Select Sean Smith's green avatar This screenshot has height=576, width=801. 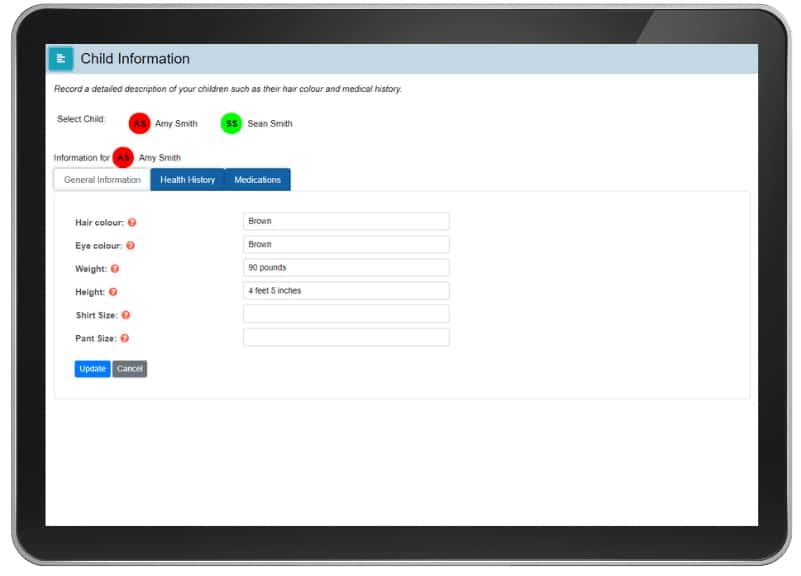tap(231, 124)
